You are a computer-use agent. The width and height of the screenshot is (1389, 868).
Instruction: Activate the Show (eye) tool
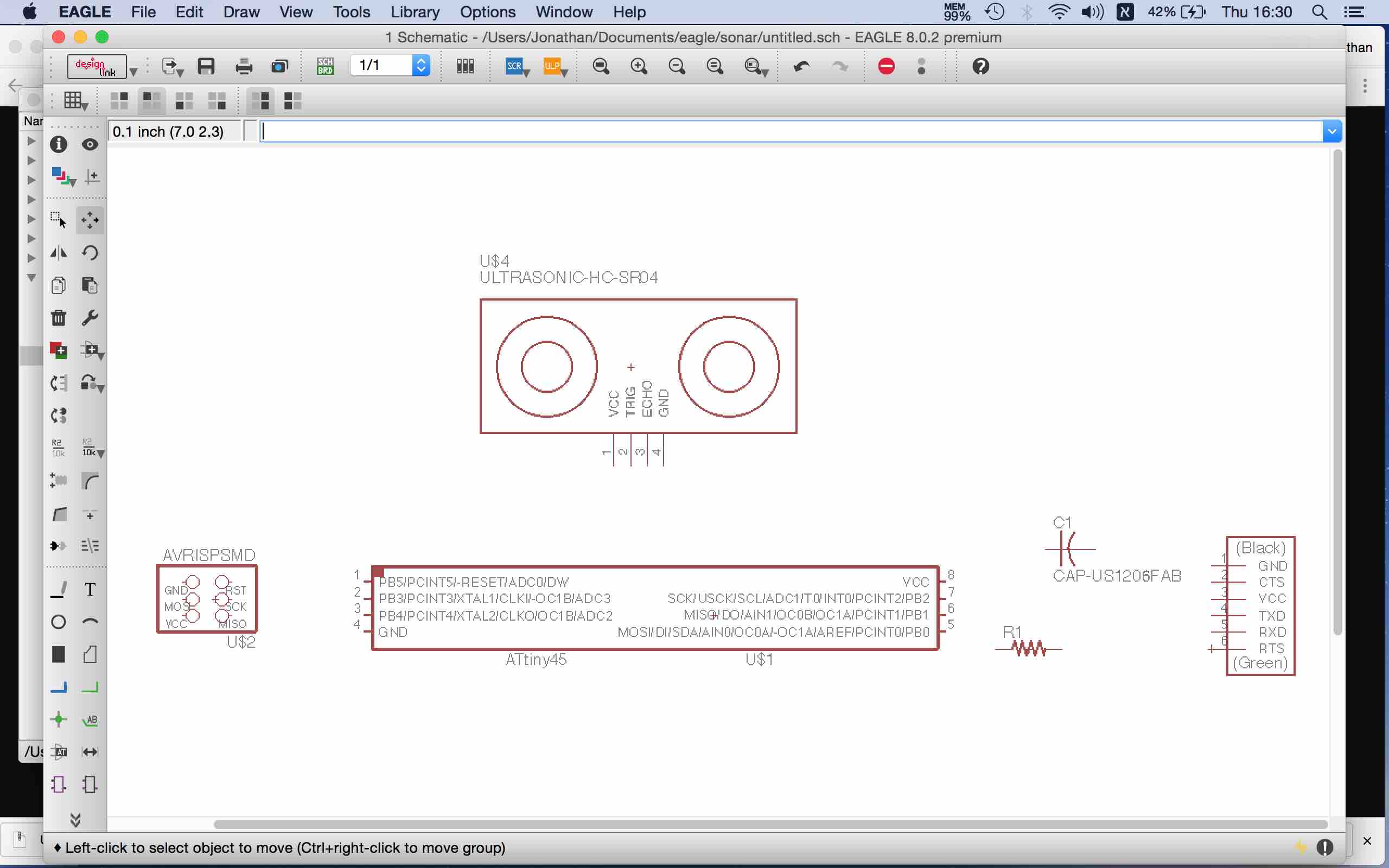pos(90,144)
